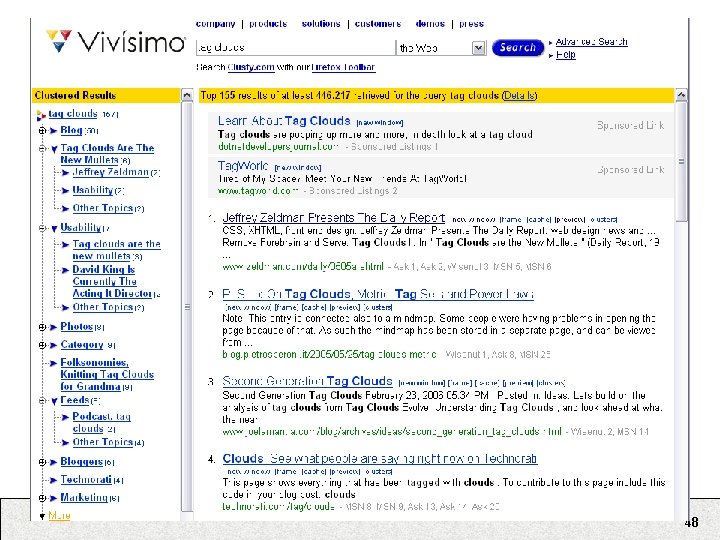Expand the Photos cluster node
This screenshot has width=720, height=540.
42,327
